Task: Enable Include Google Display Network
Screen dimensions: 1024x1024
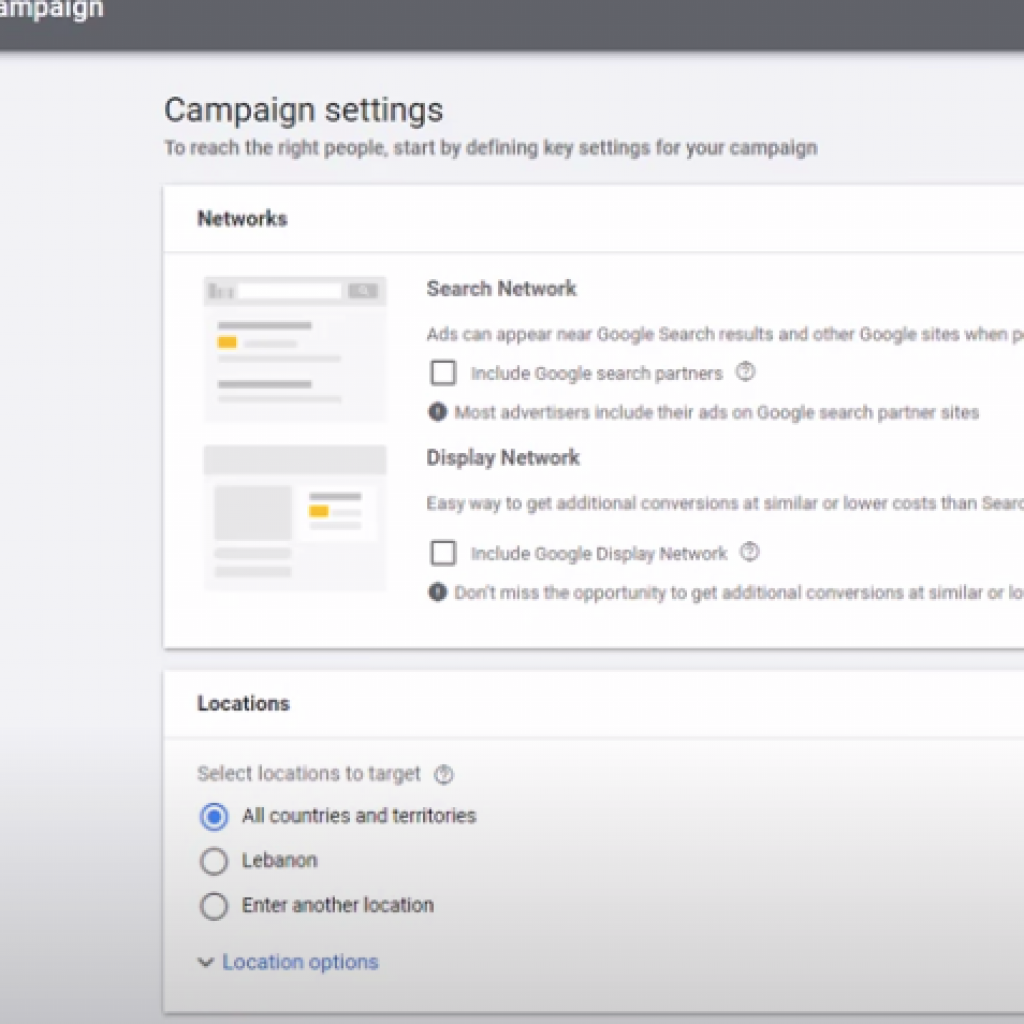Action: (x=442, y=552)
